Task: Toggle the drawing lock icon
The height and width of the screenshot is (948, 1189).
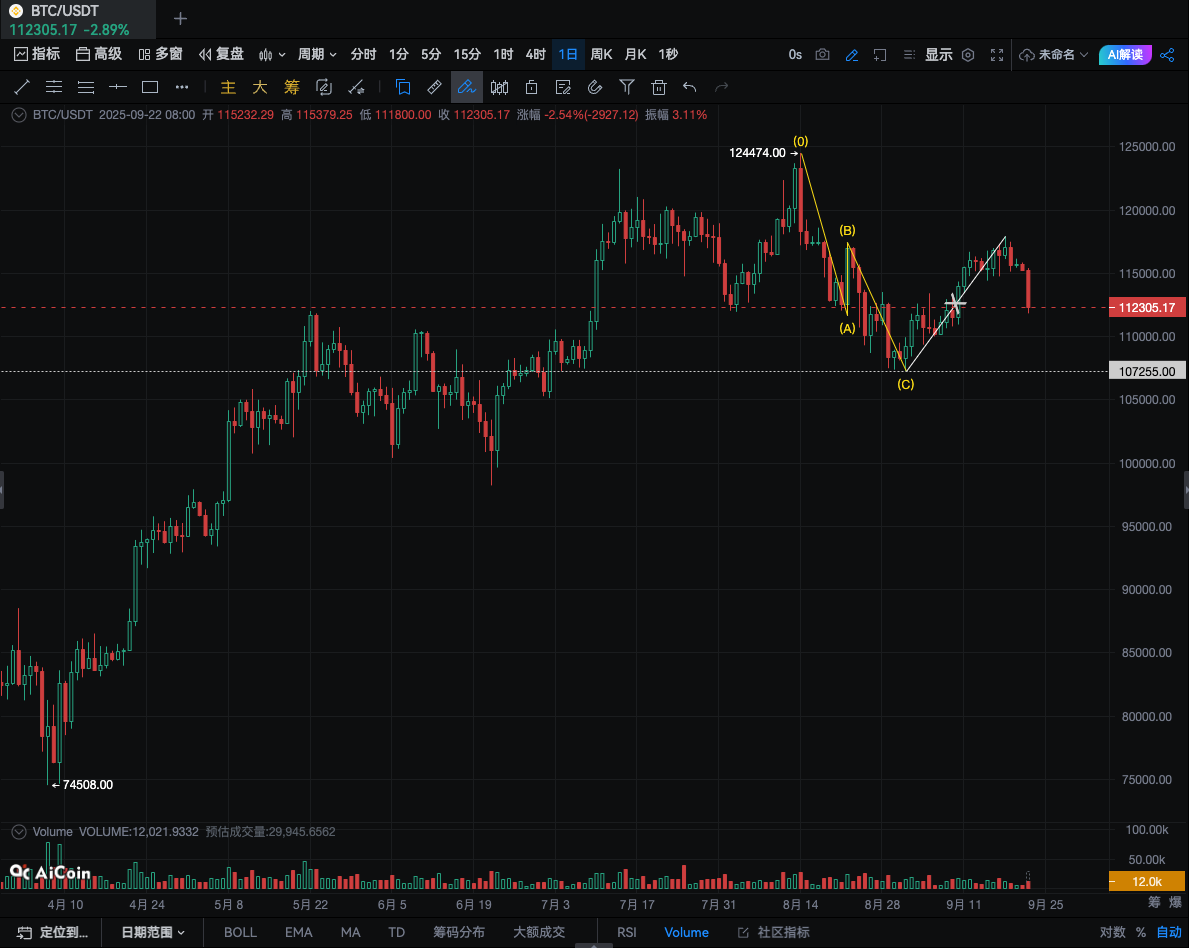Action: [532, 87]
